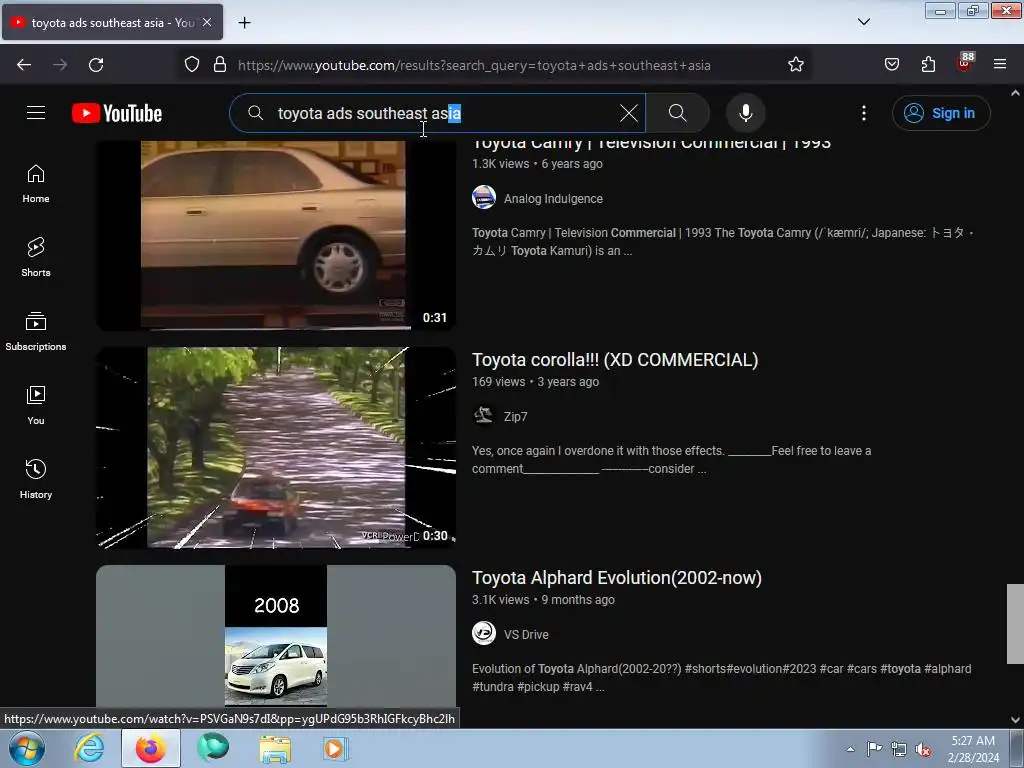Open the tracking protection shield icon
This screenshot has height=768, width=1024.
pos(191,65)
